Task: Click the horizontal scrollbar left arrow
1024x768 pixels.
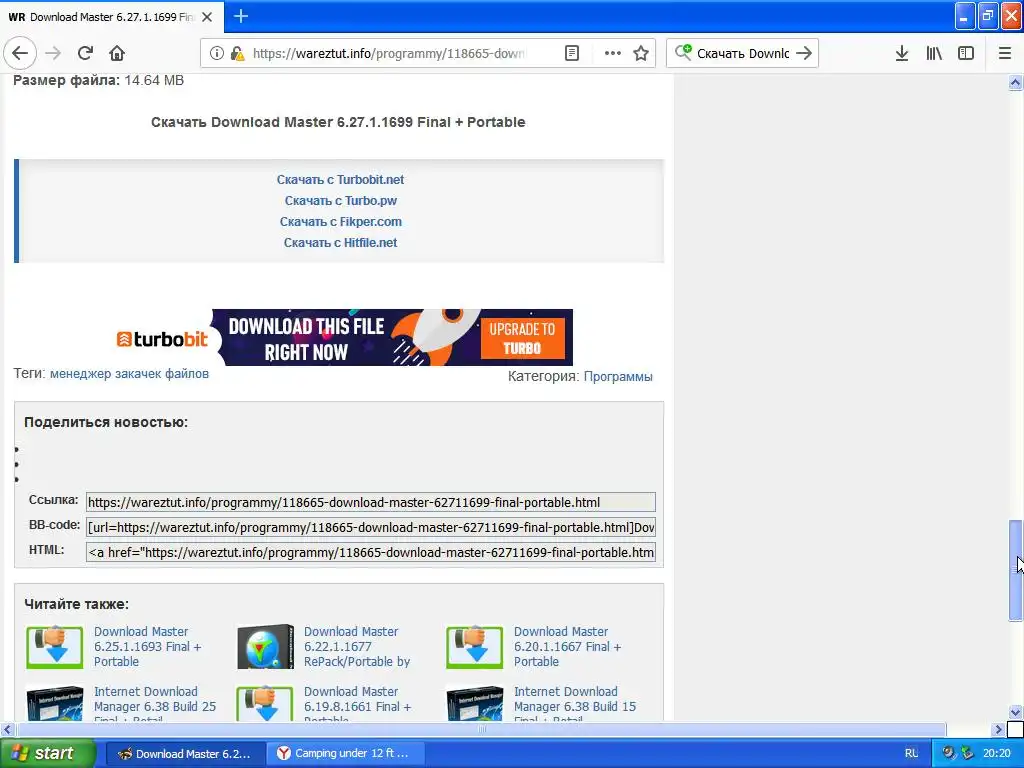Action: 7,729
